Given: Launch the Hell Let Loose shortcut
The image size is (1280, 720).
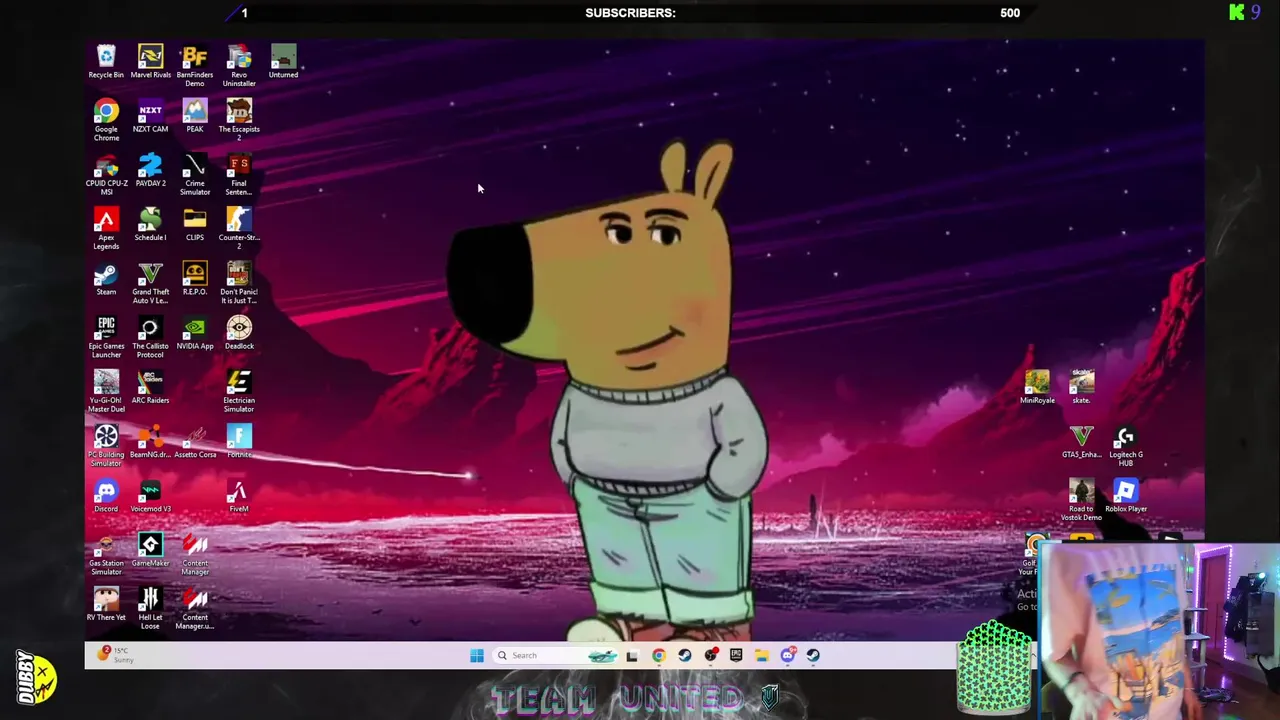Looking at the screenshot, I should [150, 608].
